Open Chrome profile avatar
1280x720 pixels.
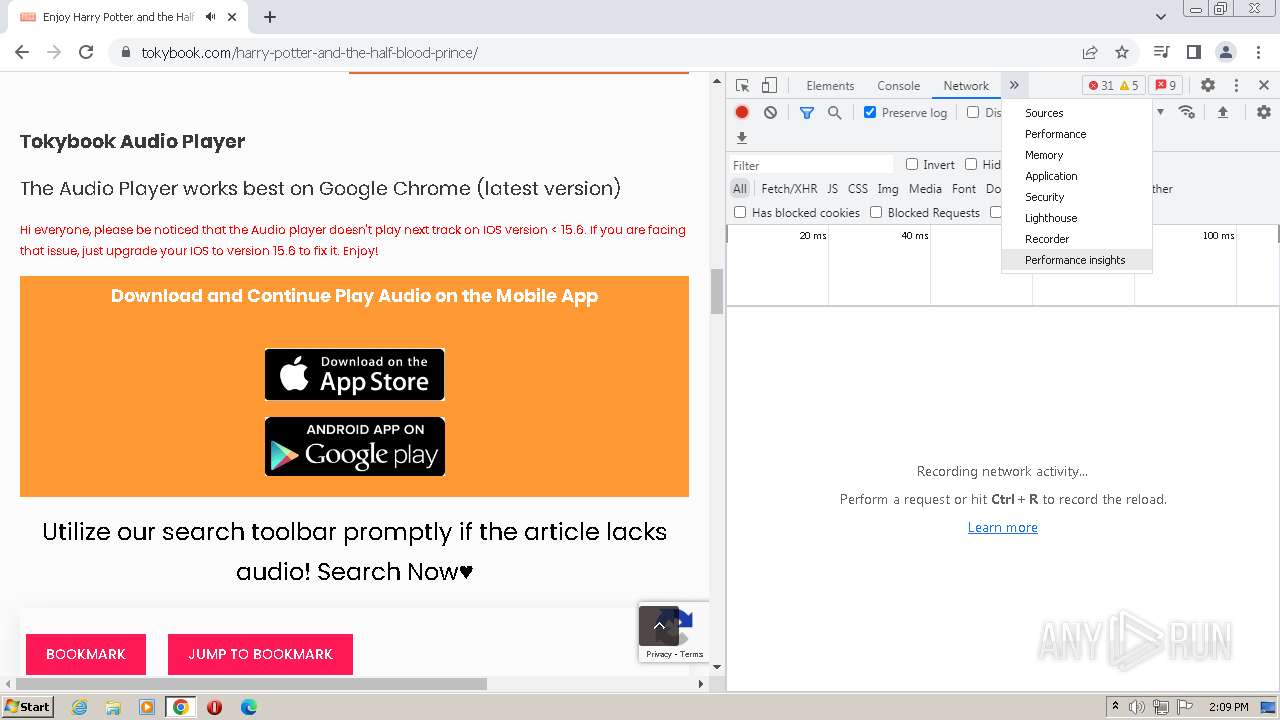(1226, 52)
